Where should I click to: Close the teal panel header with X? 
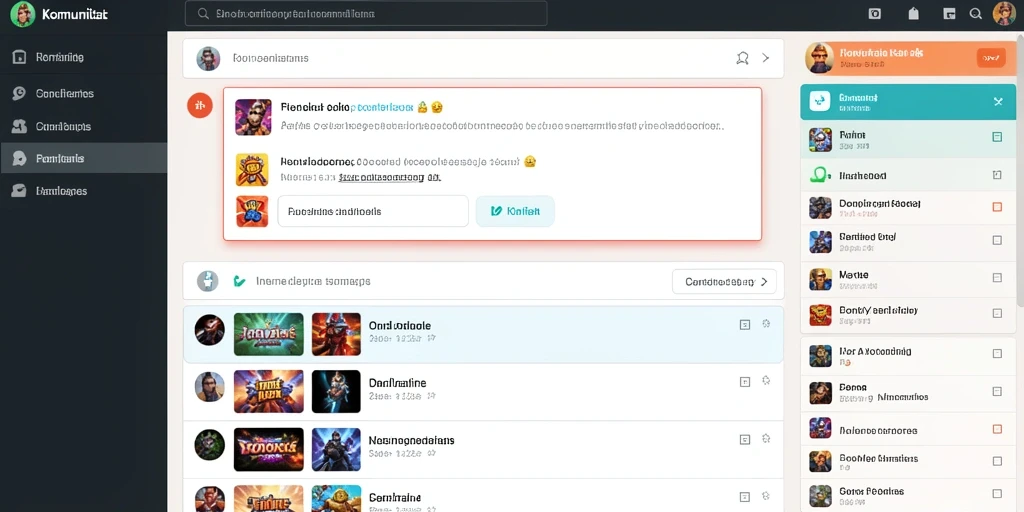coord(998,101)
